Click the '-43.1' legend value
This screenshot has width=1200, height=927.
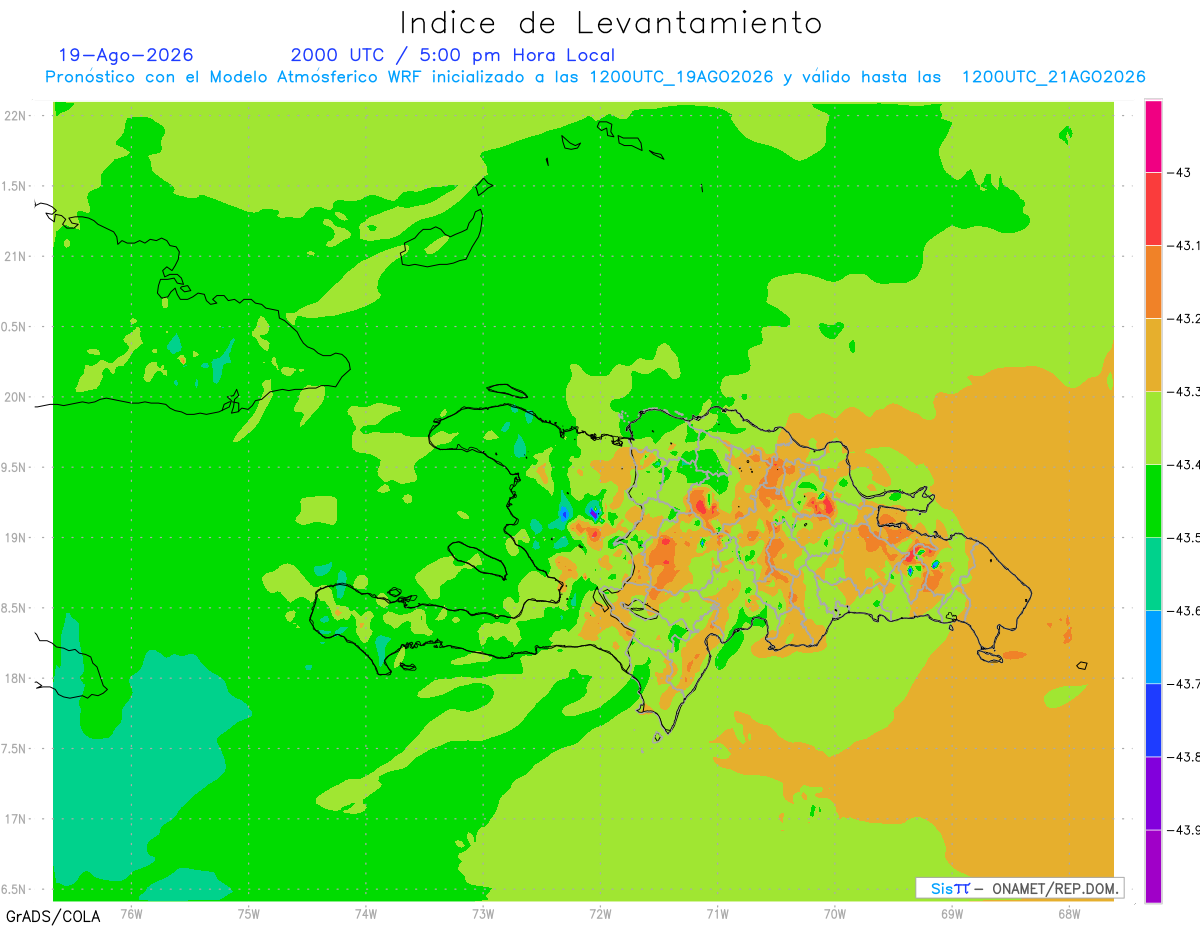point(1184,246)
